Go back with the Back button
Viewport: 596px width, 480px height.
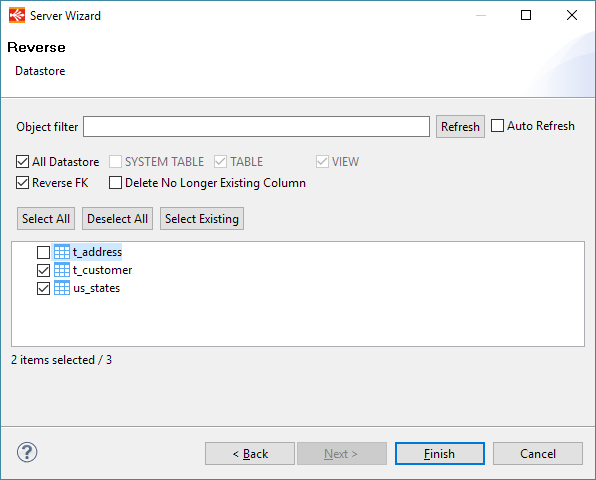pyautogui.click(x=250, y=453)
